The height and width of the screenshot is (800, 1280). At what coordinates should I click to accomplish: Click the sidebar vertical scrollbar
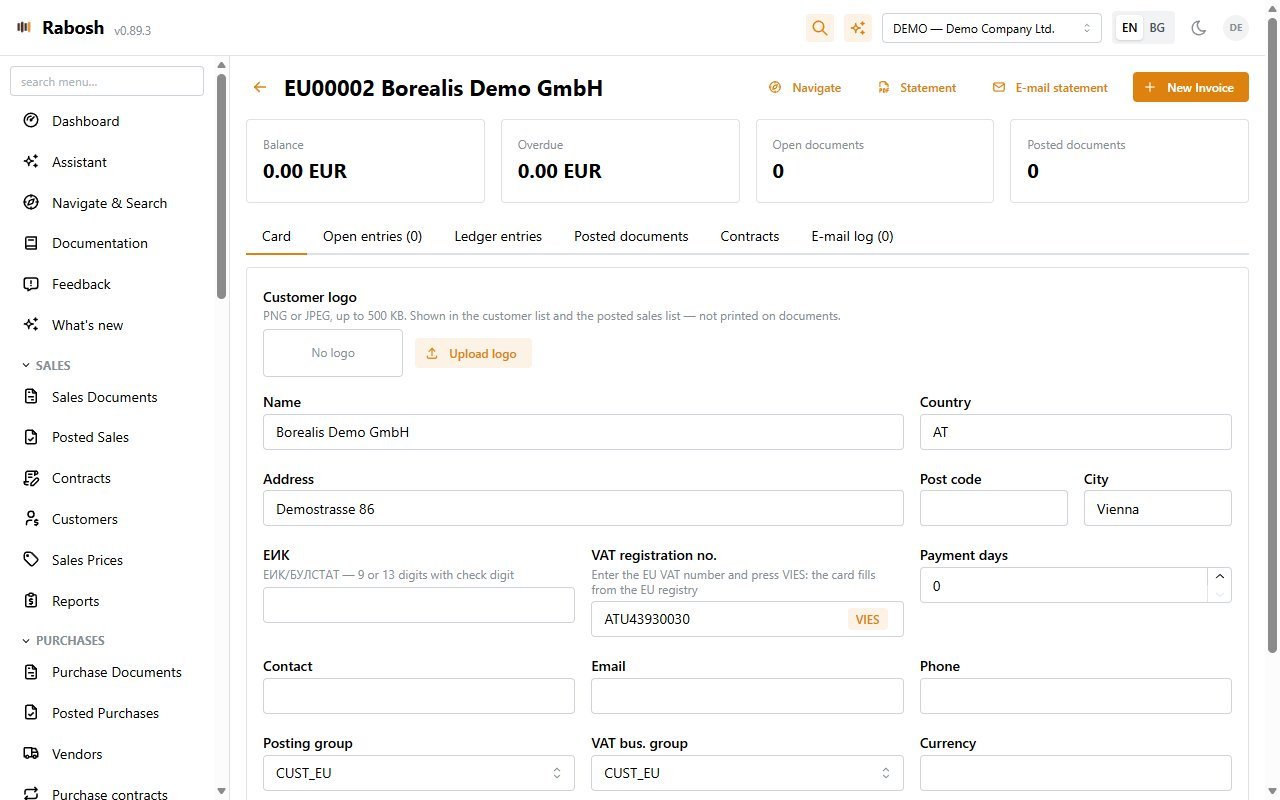221,185
